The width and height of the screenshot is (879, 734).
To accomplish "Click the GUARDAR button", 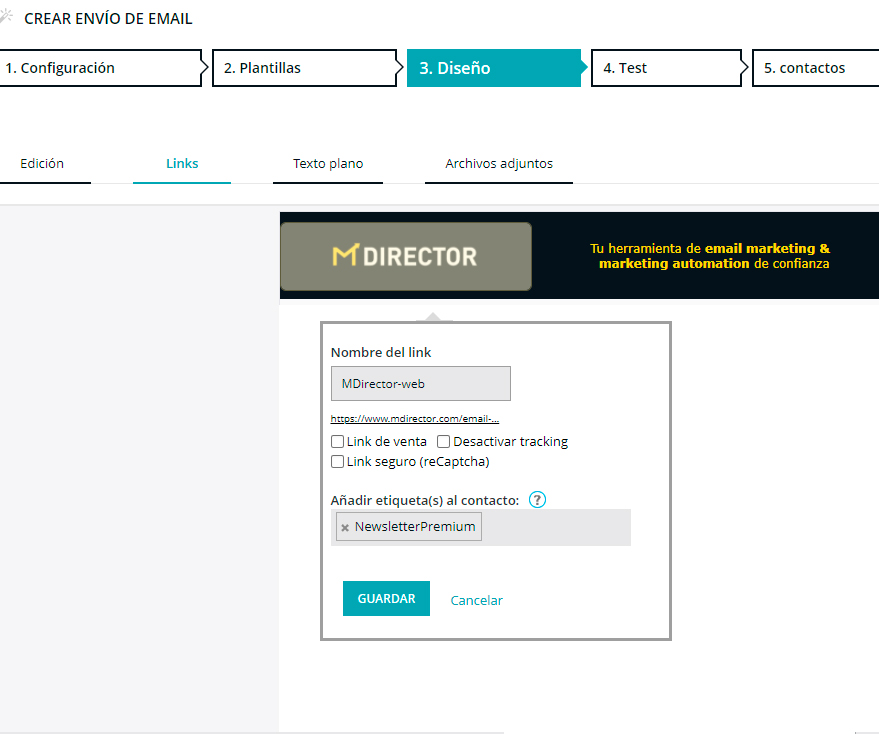I will 386,598.
